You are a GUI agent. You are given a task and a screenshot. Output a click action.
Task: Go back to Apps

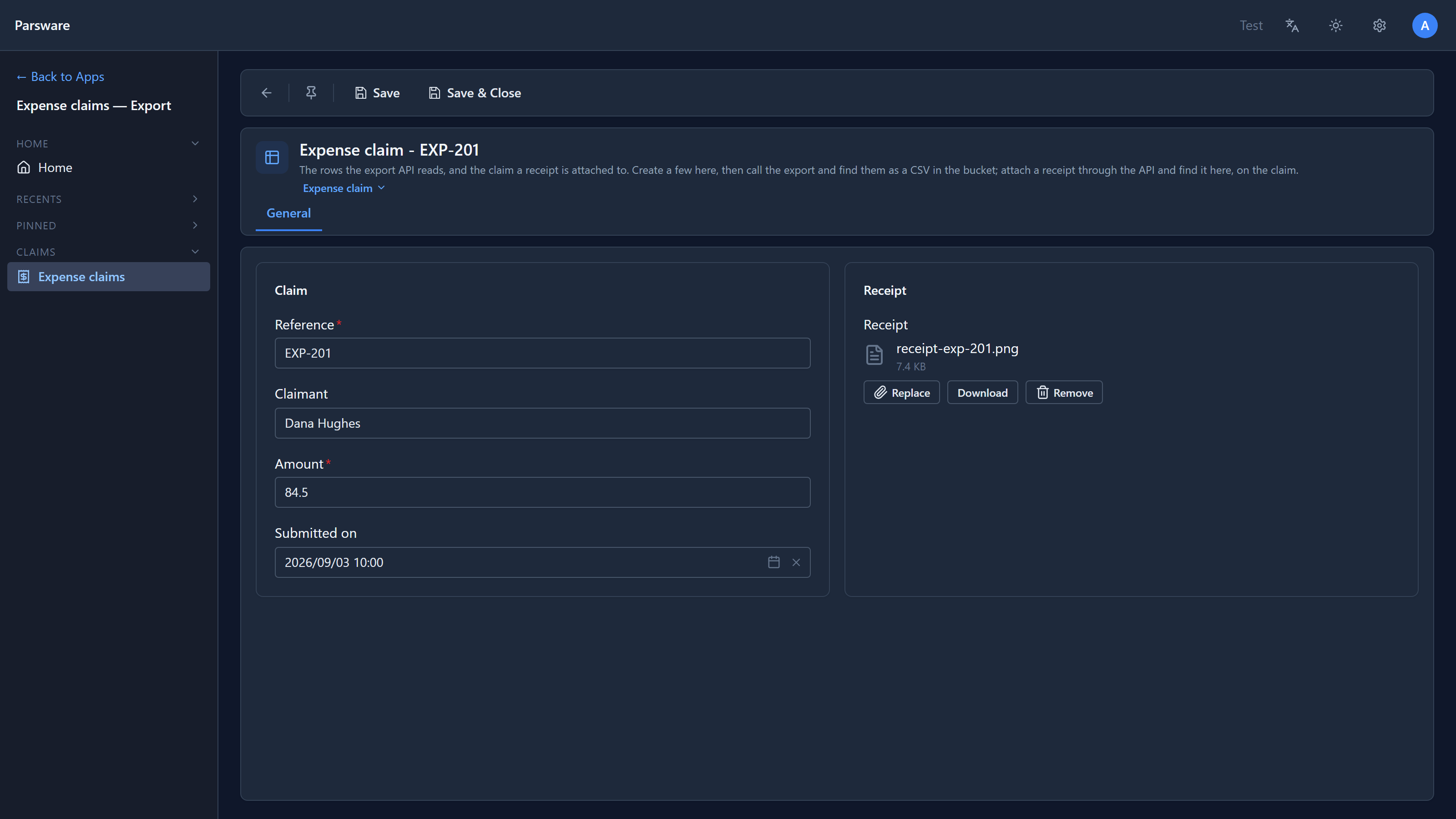[61, 76]
